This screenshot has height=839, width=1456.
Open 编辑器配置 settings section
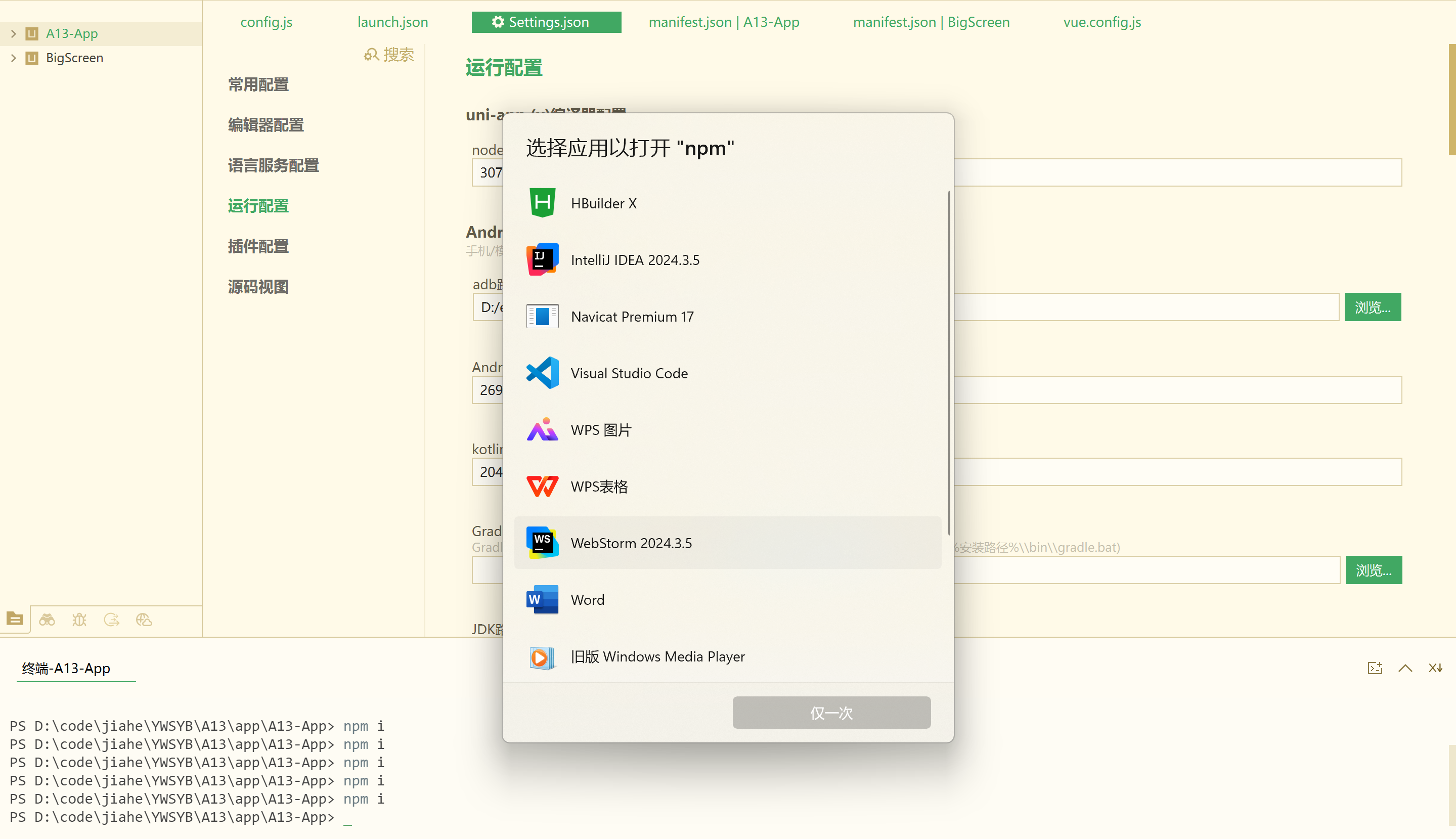266,125
